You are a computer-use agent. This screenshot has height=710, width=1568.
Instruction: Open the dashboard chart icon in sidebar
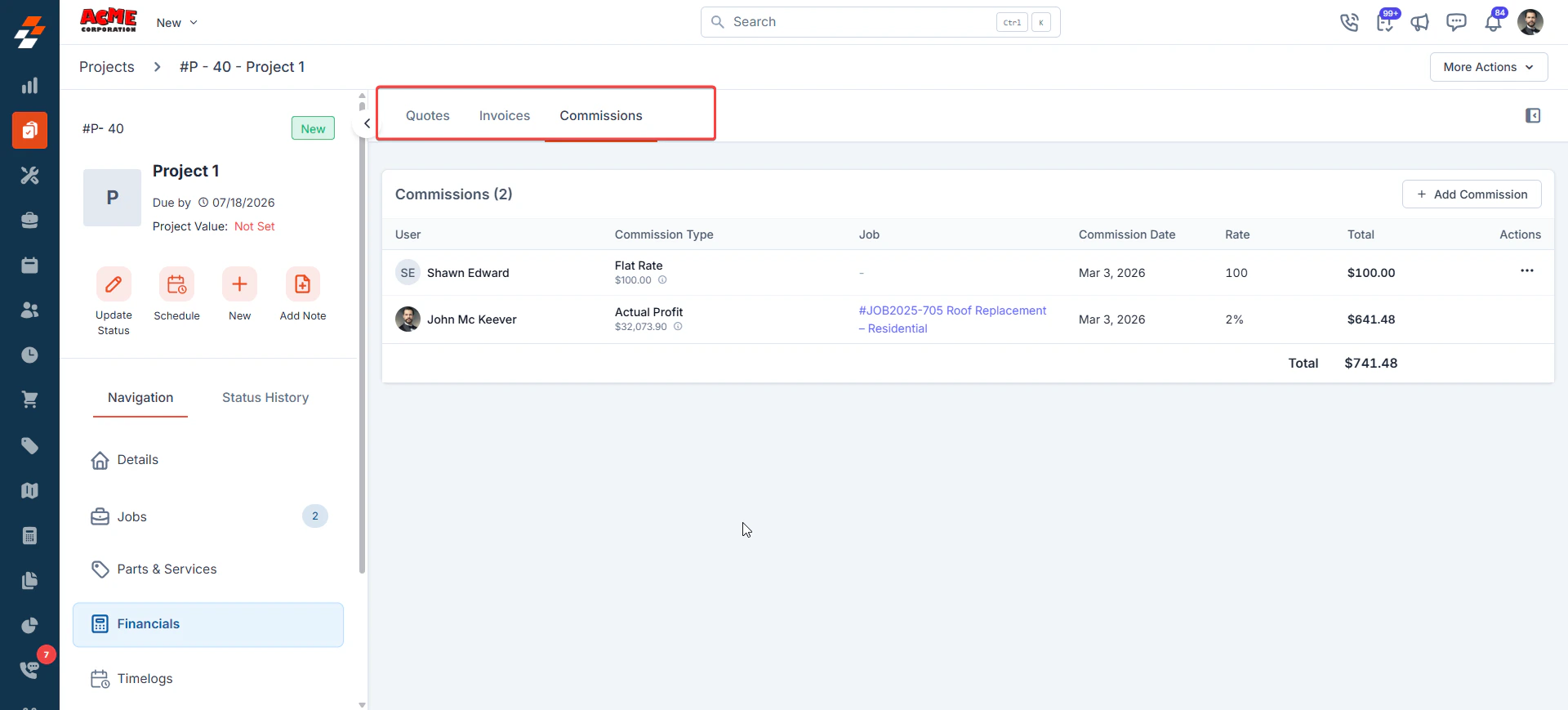pos(29,86)
